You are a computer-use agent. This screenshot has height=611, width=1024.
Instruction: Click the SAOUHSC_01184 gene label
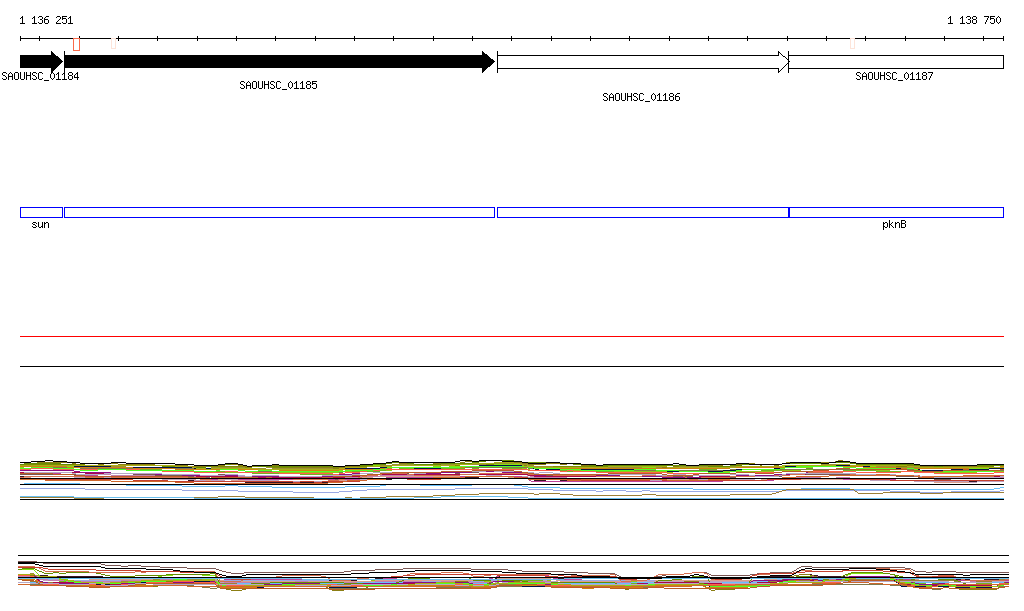coord(40,76)
